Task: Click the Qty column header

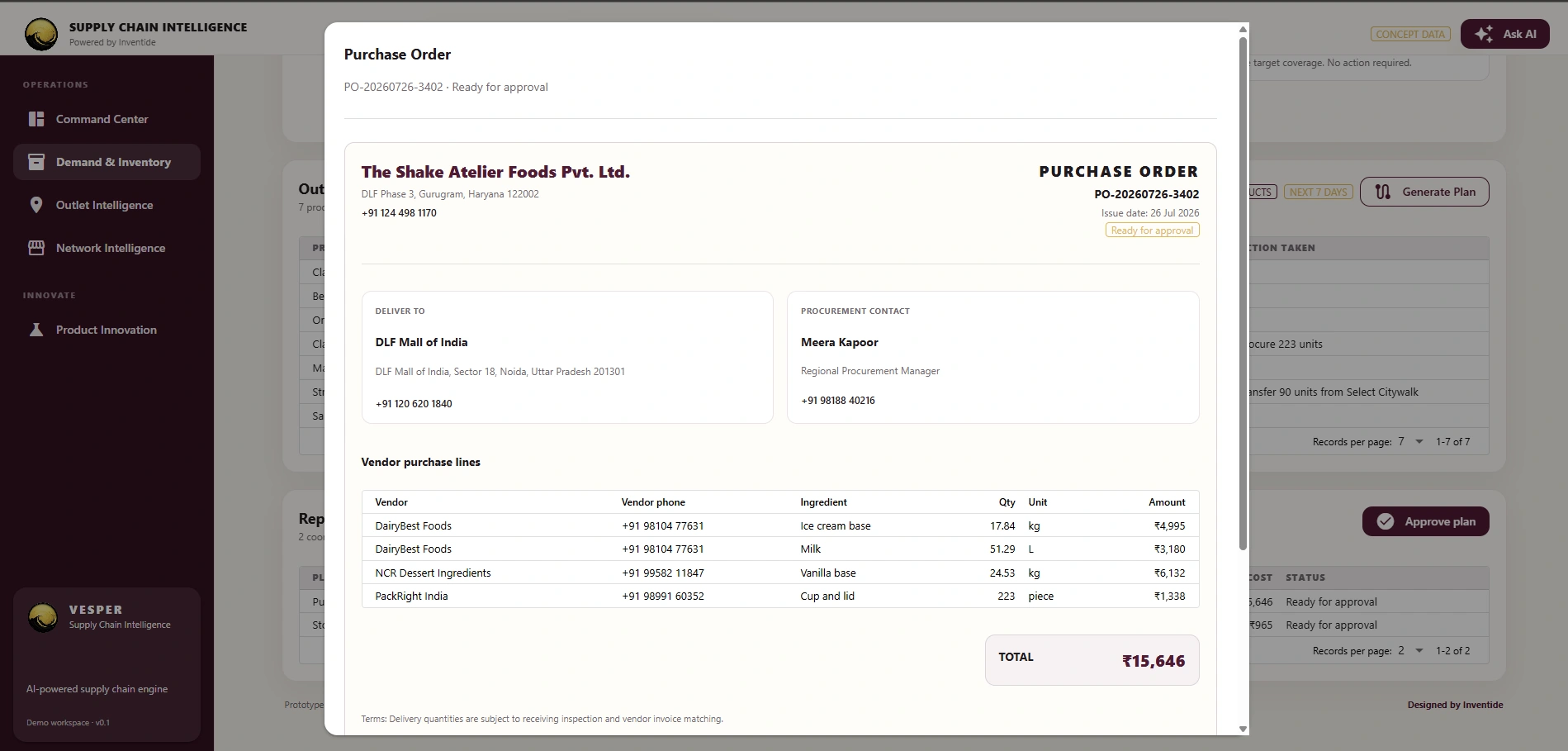Action: coord(1007,502)
